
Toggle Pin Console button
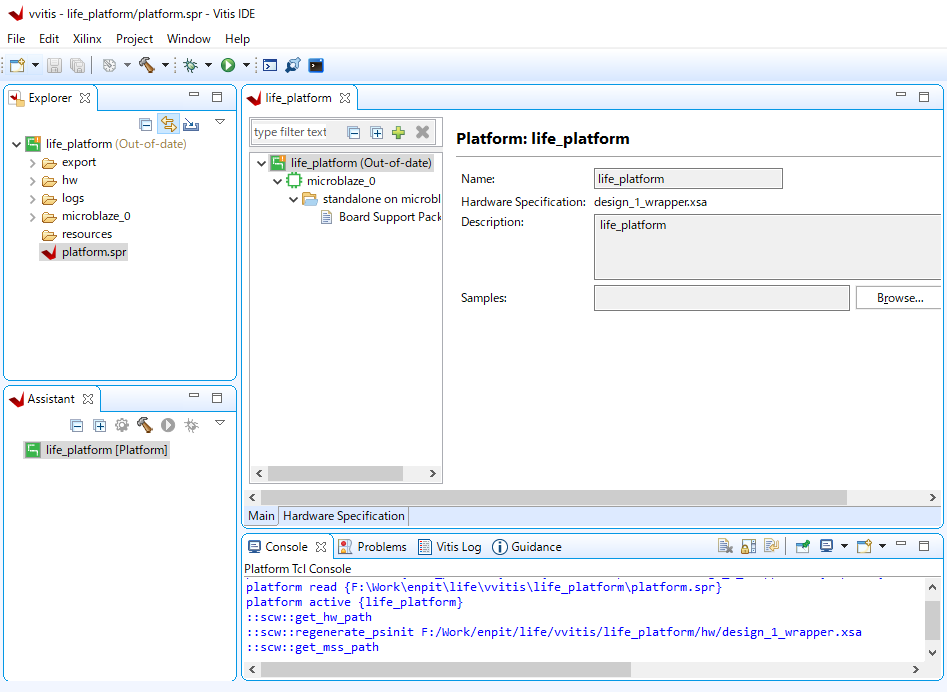point(803,546)
